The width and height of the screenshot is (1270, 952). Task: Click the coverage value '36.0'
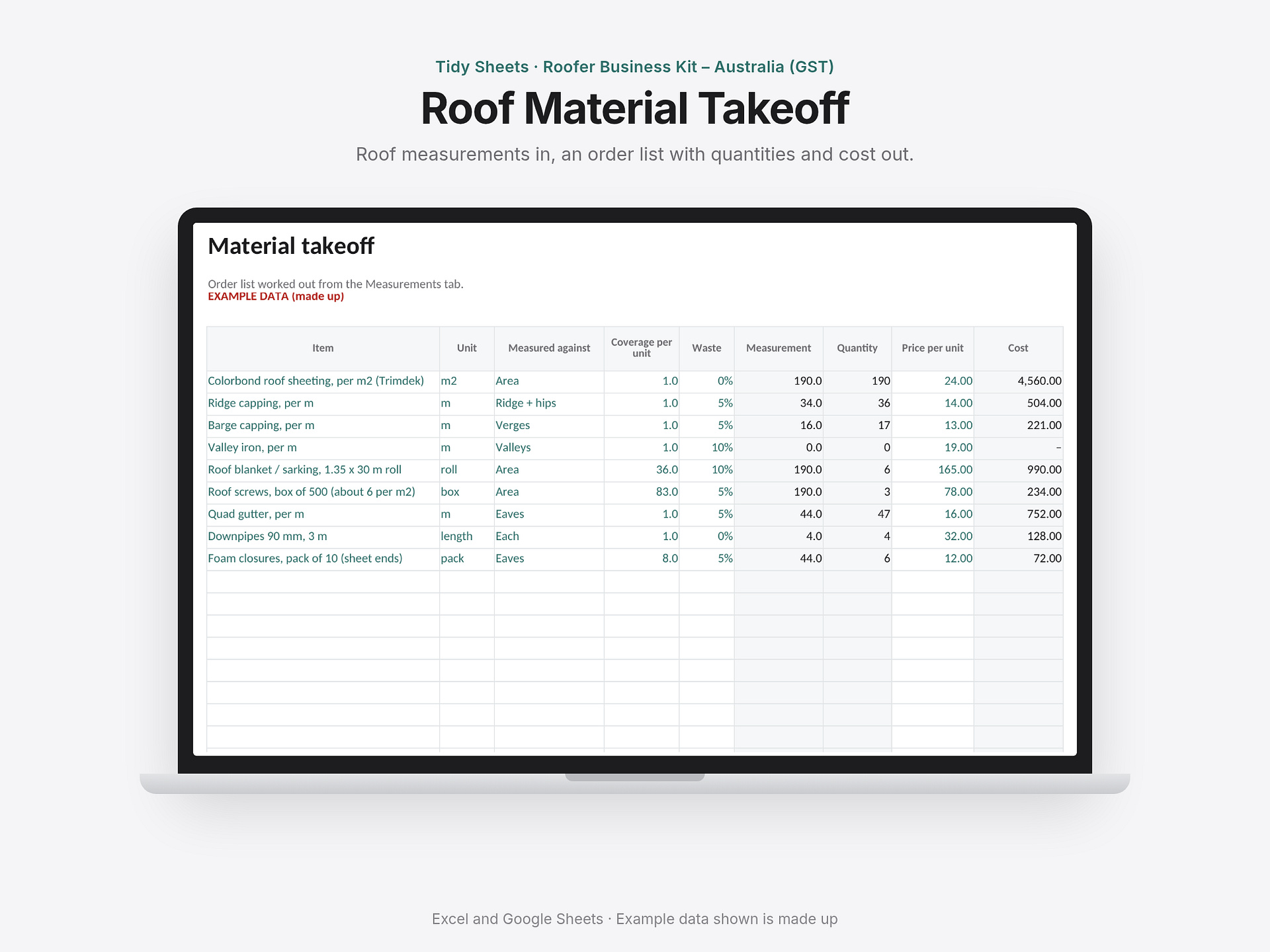[641, 470]
